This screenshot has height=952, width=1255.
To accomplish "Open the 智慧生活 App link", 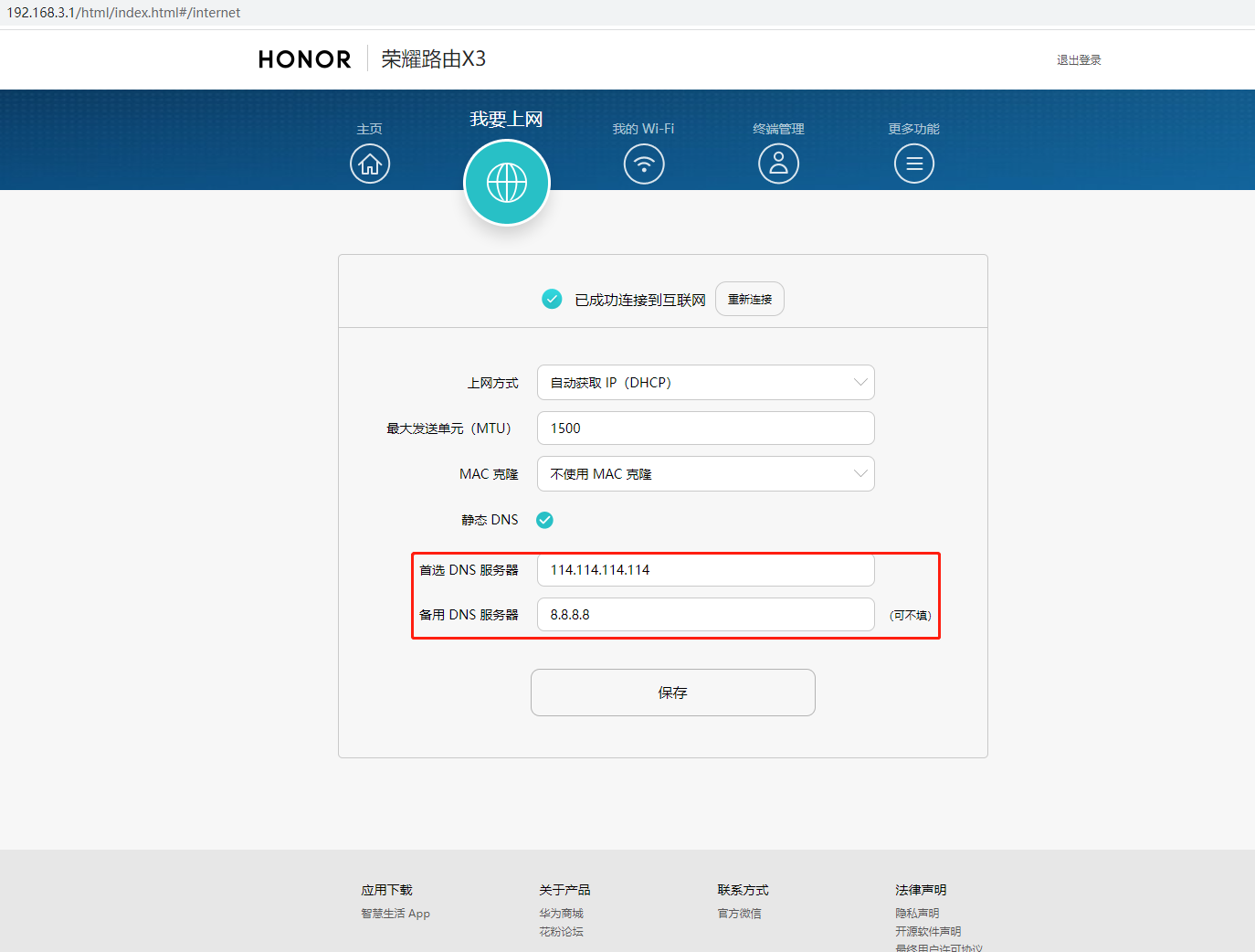I will 395,914.
